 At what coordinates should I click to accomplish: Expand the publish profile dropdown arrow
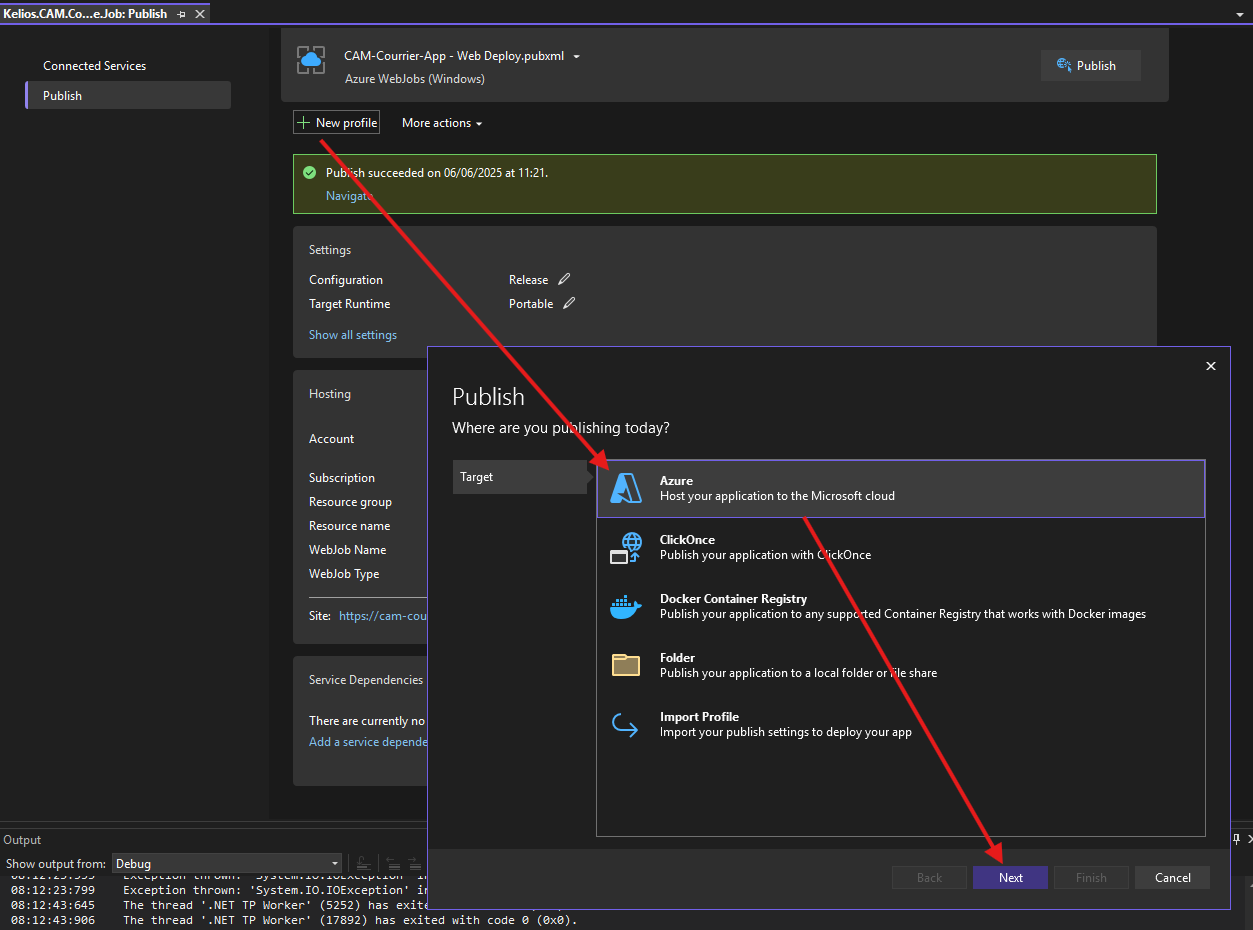coord(576,57)
